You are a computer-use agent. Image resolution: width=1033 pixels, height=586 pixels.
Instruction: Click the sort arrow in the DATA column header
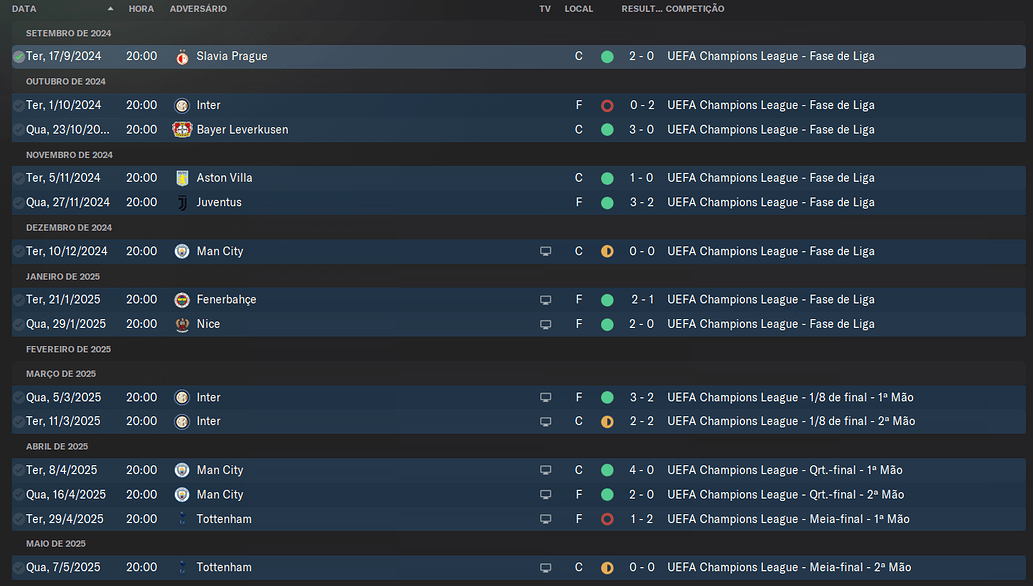tap(110, 9)
